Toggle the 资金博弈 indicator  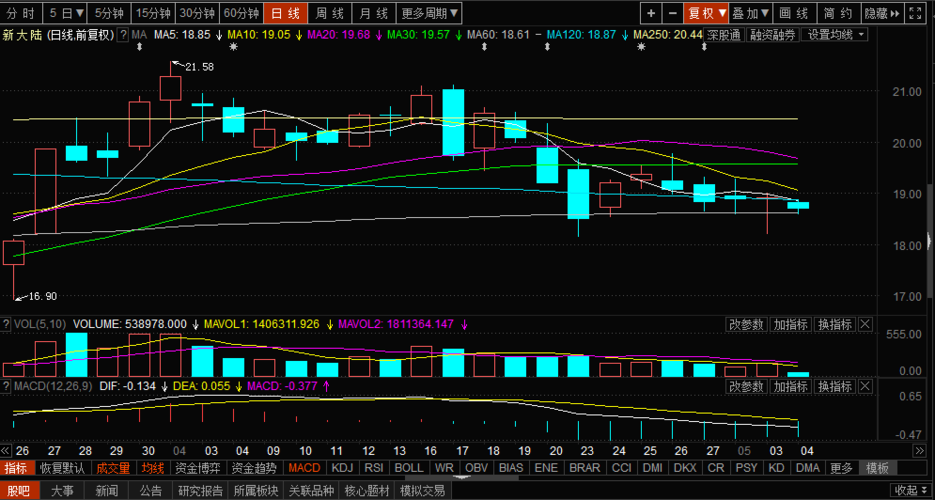click(x=197, y=468)
